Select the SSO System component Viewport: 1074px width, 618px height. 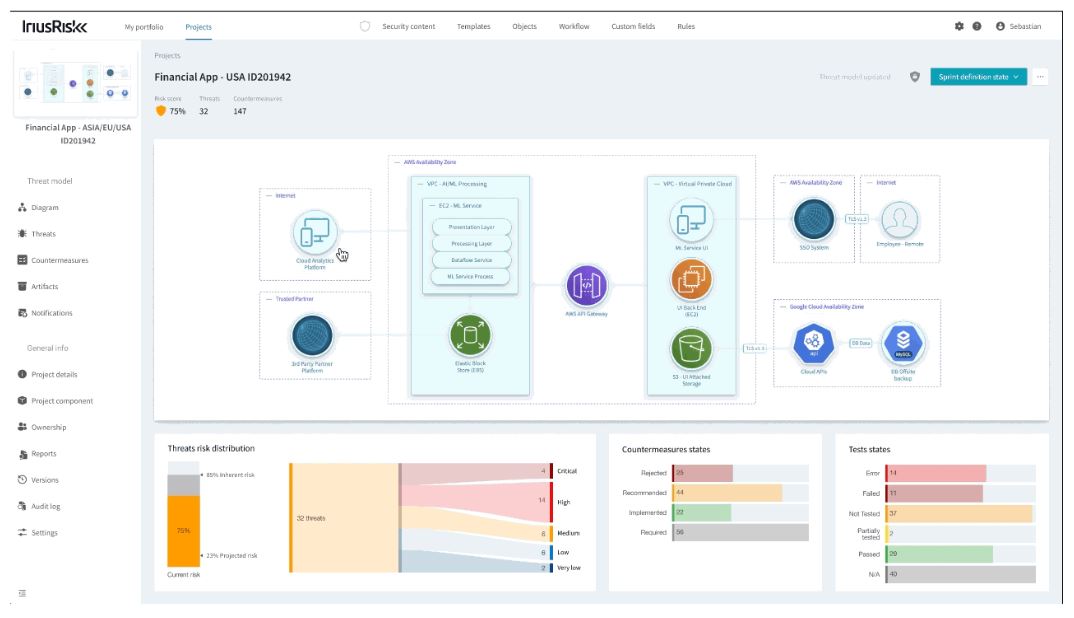tap(814, 220)
